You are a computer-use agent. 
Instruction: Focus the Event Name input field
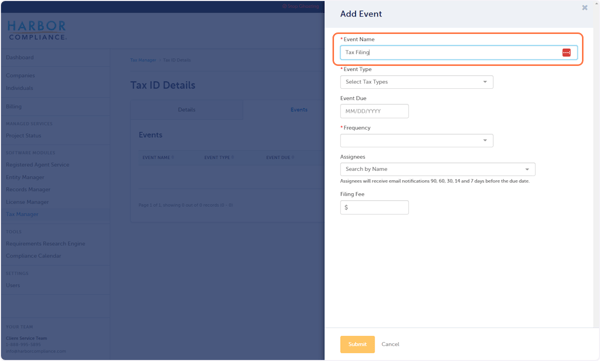point(458,53)
